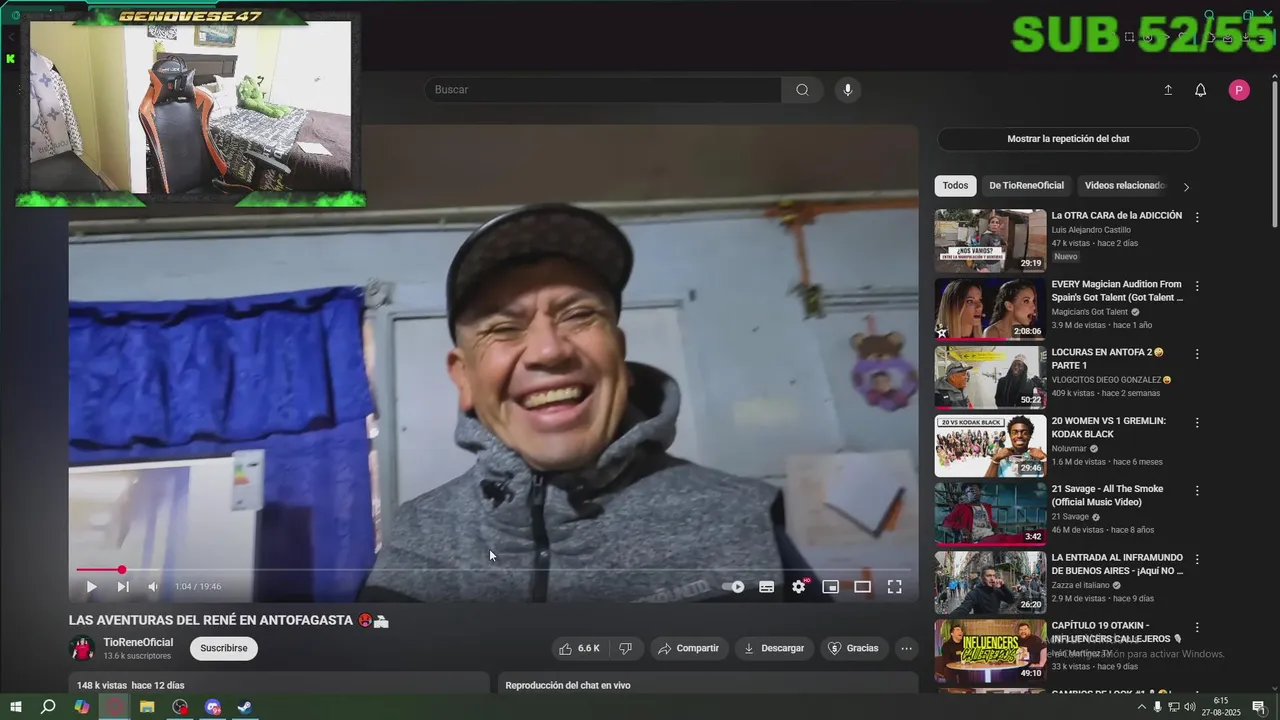
Task: Open File Explorer from the taskbar
Action: [147, 707]
